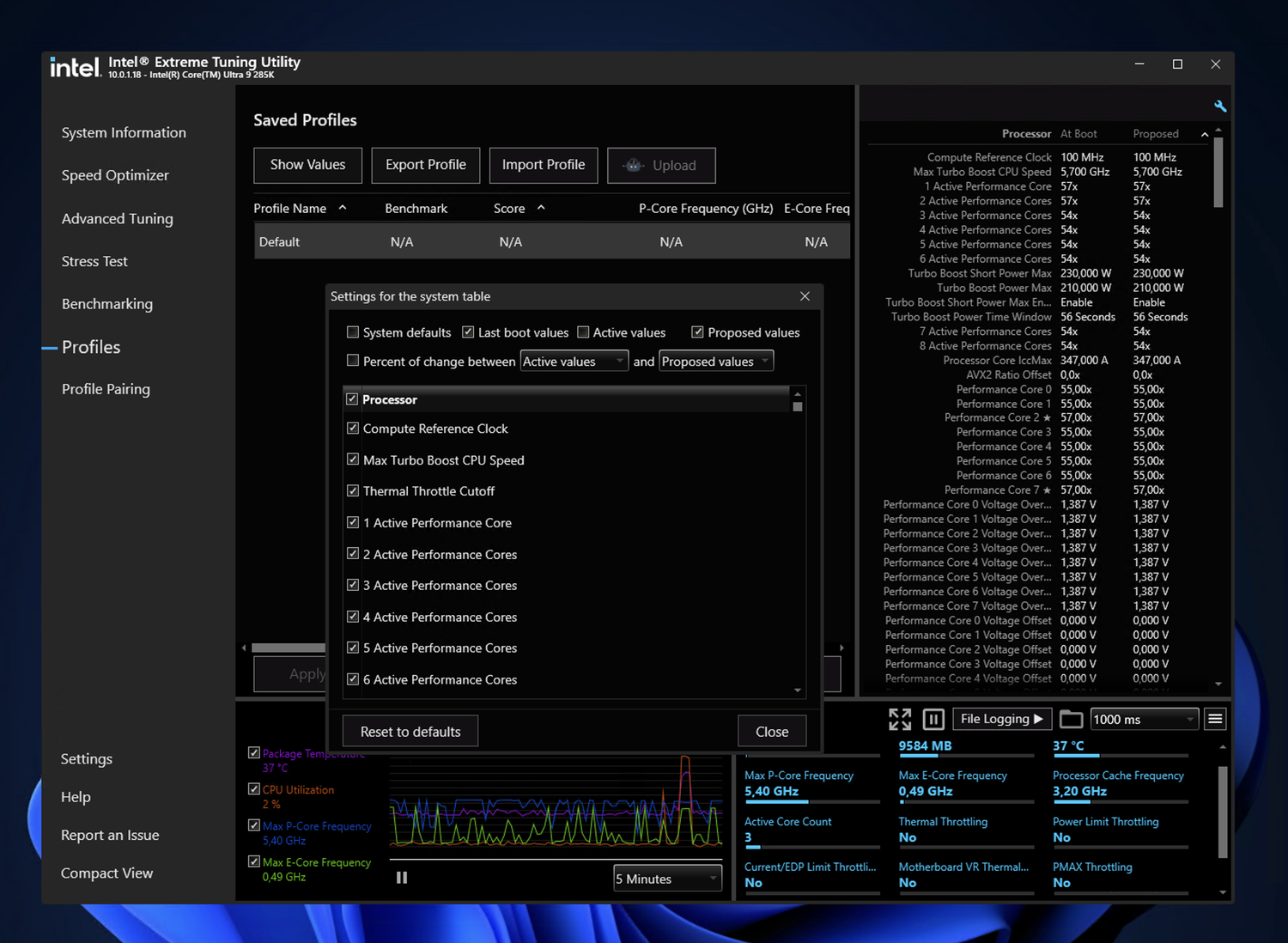The height and width of the screenshot is (943, 1288).
Task: Toggle the Thermal Throttle Cutoff checkbox
Action: click(353, 491)
